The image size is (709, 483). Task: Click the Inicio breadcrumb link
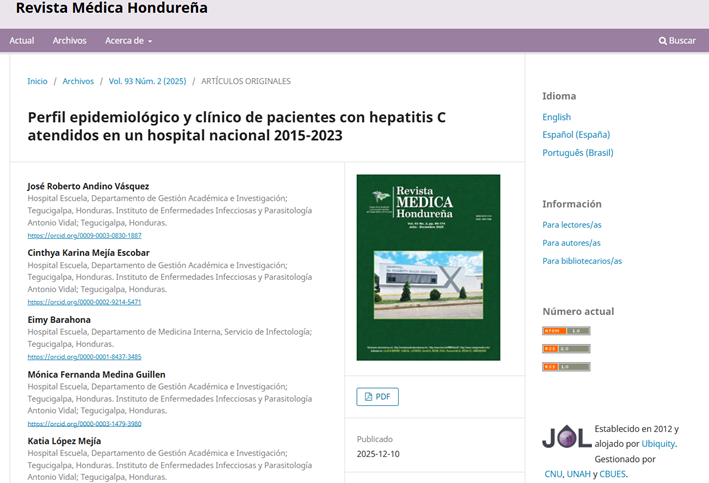37,81
